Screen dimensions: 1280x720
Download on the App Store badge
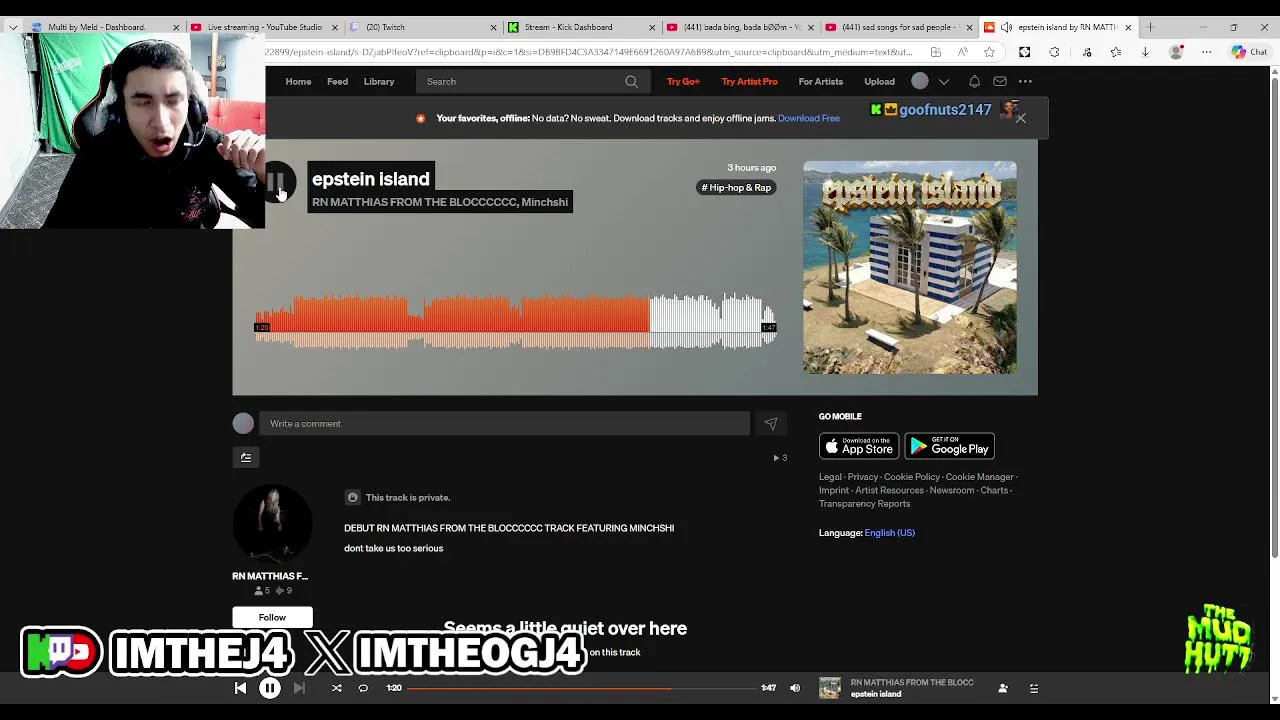point(859,446)
